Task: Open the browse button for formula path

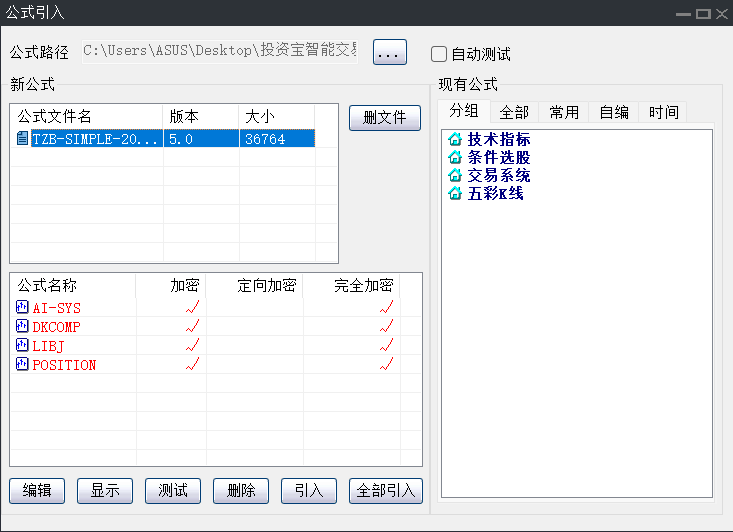Action: (390, 53)
